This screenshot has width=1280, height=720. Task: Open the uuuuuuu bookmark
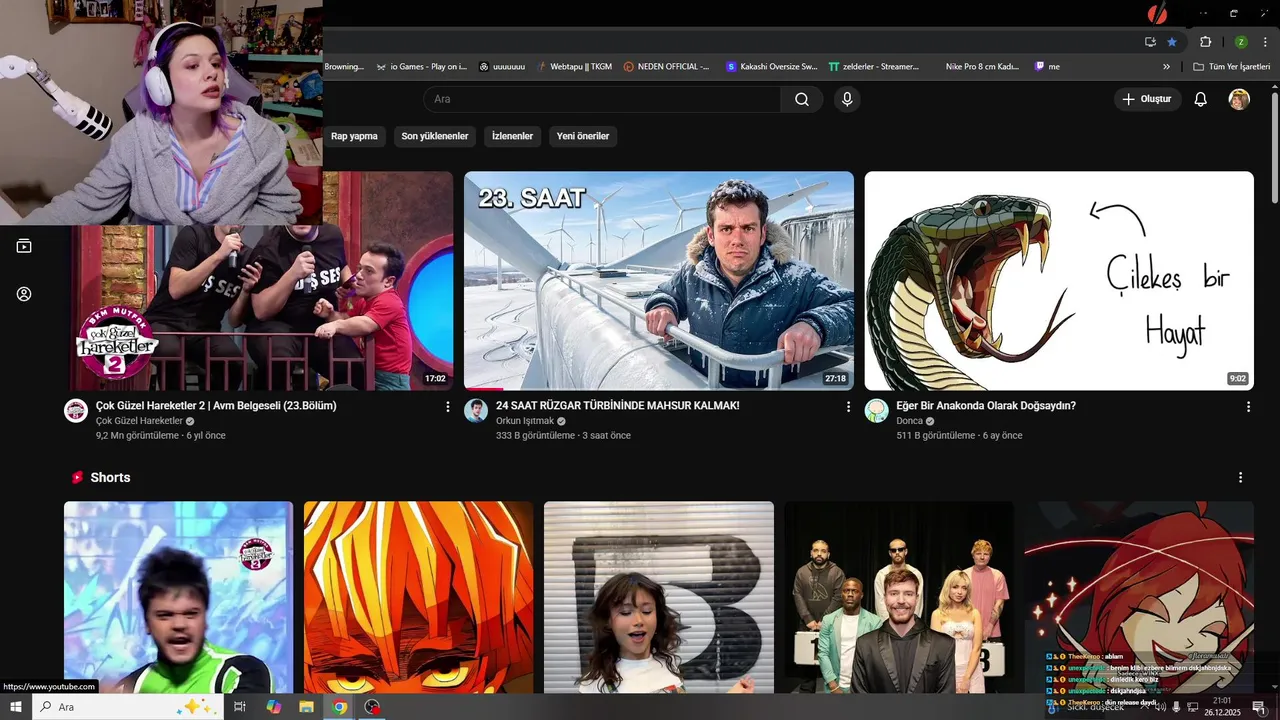coord(502,67)
